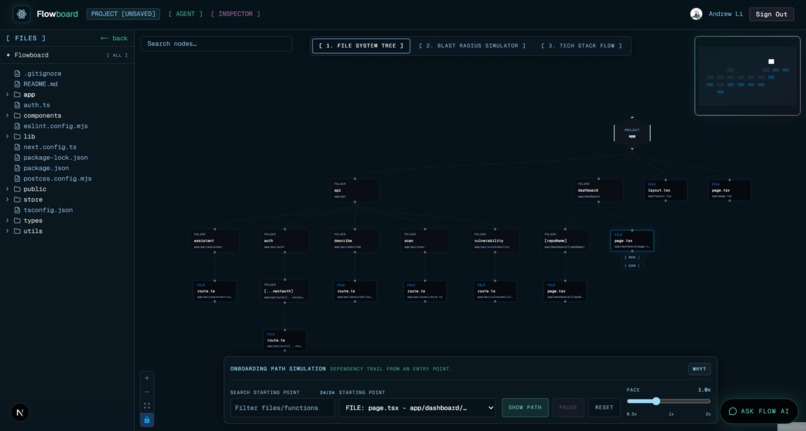Click the PAUSE button
This screenshot has height=431, width=806.
pyautogui.click(x=568, y=407)
